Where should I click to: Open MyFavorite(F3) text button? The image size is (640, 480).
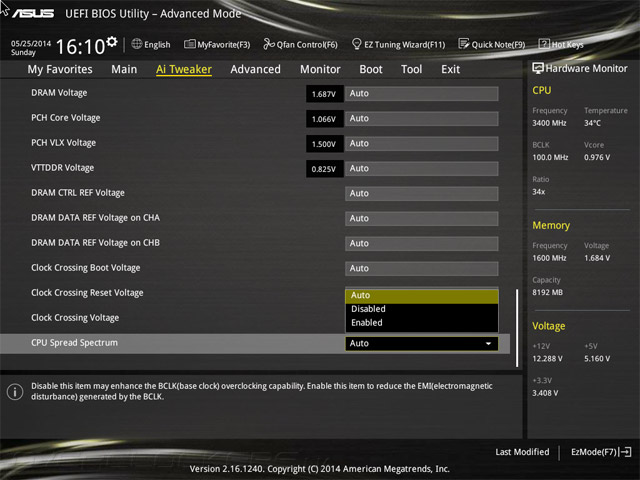(x=224, y=44)
